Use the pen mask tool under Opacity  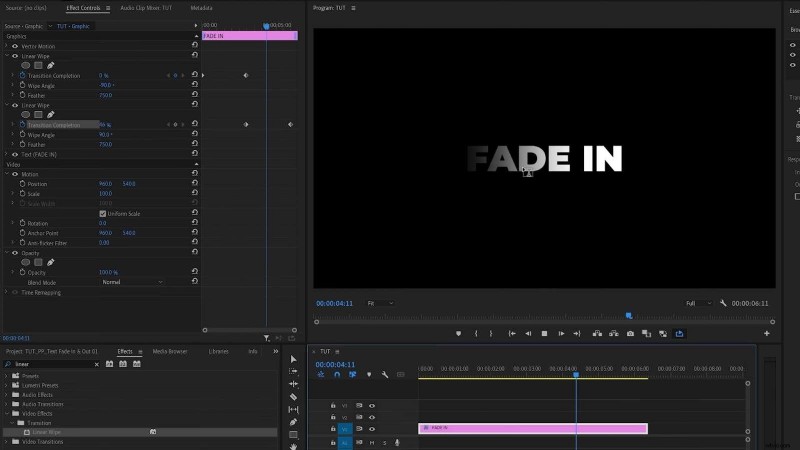pyautogui.click(x=51, y=262)
